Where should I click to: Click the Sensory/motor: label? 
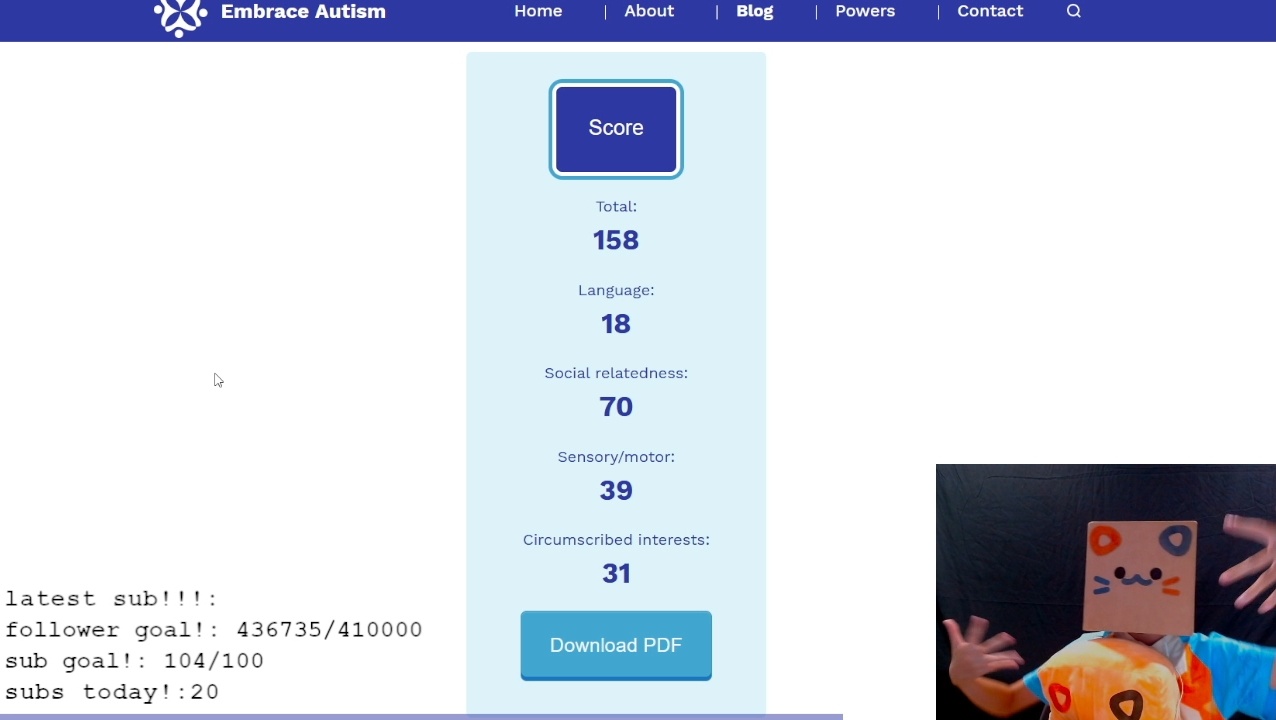[616, 457]
